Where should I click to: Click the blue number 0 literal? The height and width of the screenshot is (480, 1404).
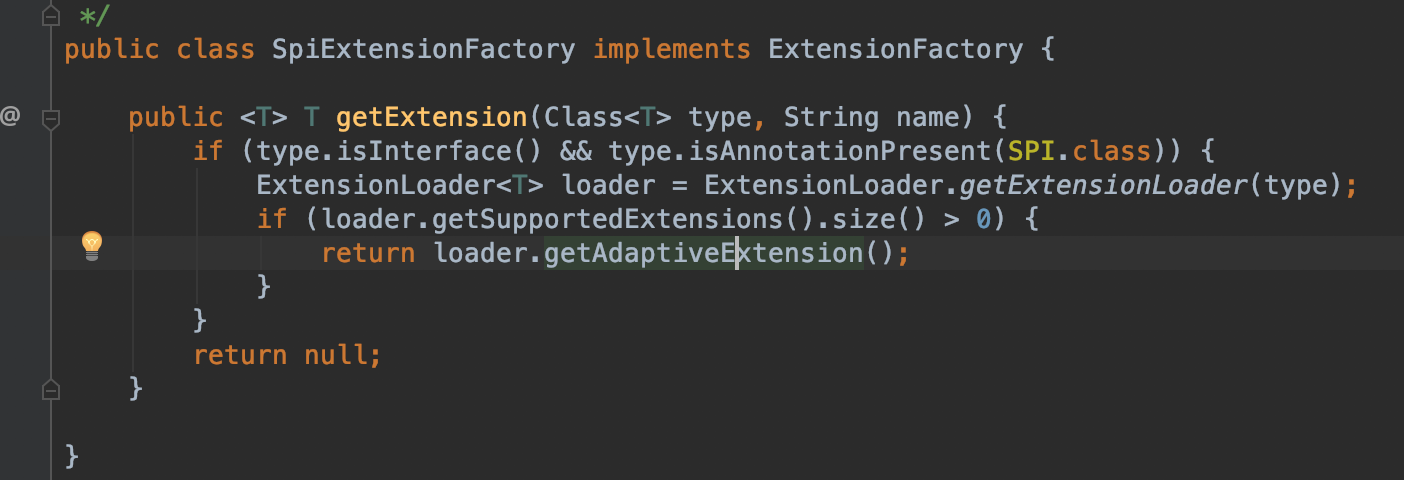[x=983, y=219]
